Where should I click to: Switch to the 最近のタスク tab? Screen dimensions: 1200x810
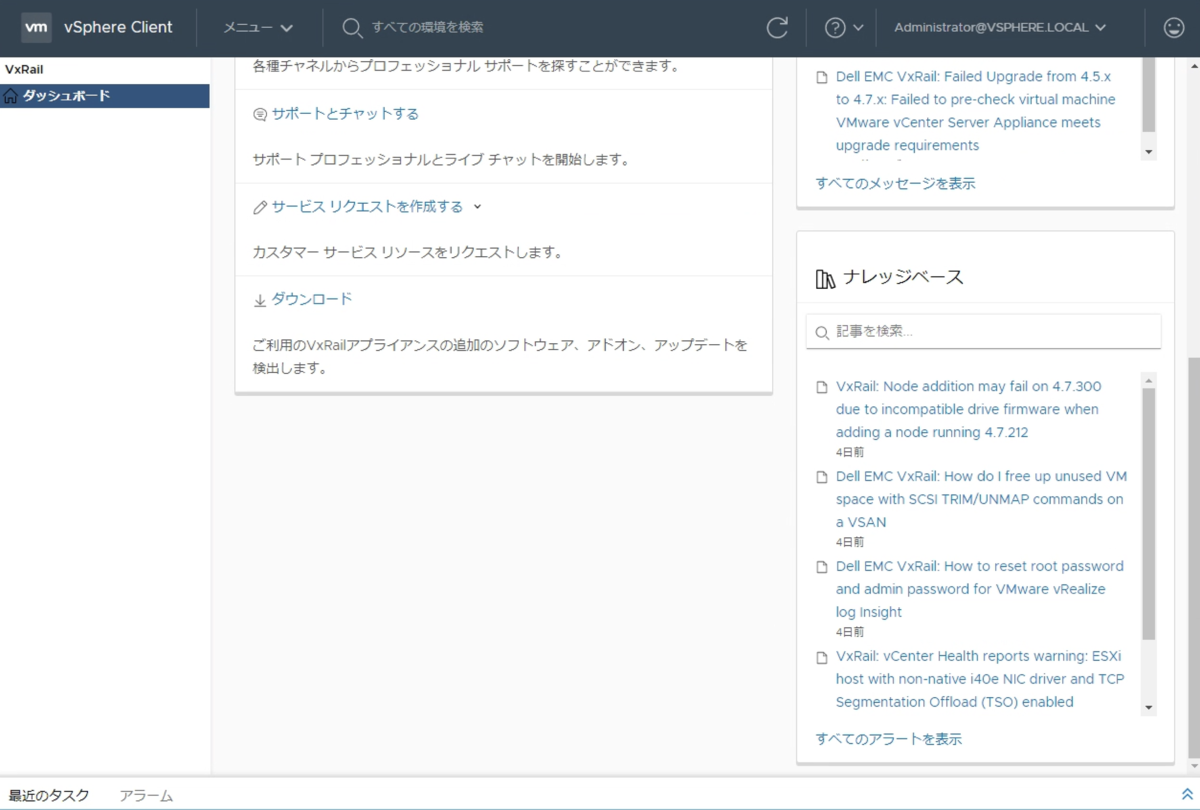(x=49, y=795)
